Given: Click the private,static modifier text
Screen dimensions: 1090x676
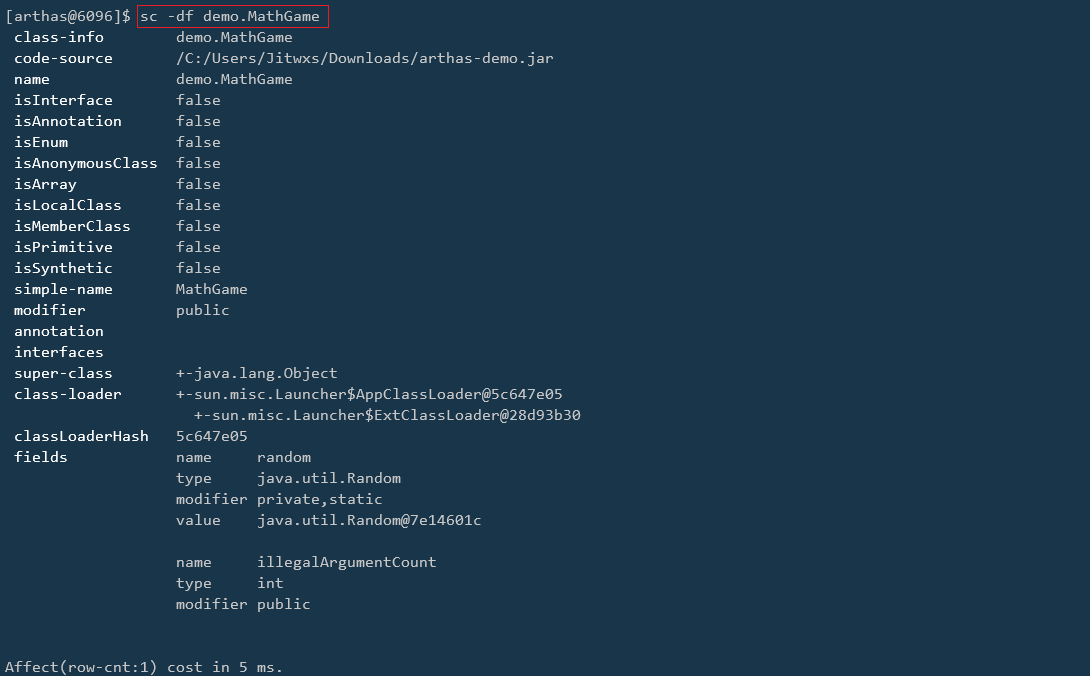Looking at the screenshot, I should [x=319, y=499].
